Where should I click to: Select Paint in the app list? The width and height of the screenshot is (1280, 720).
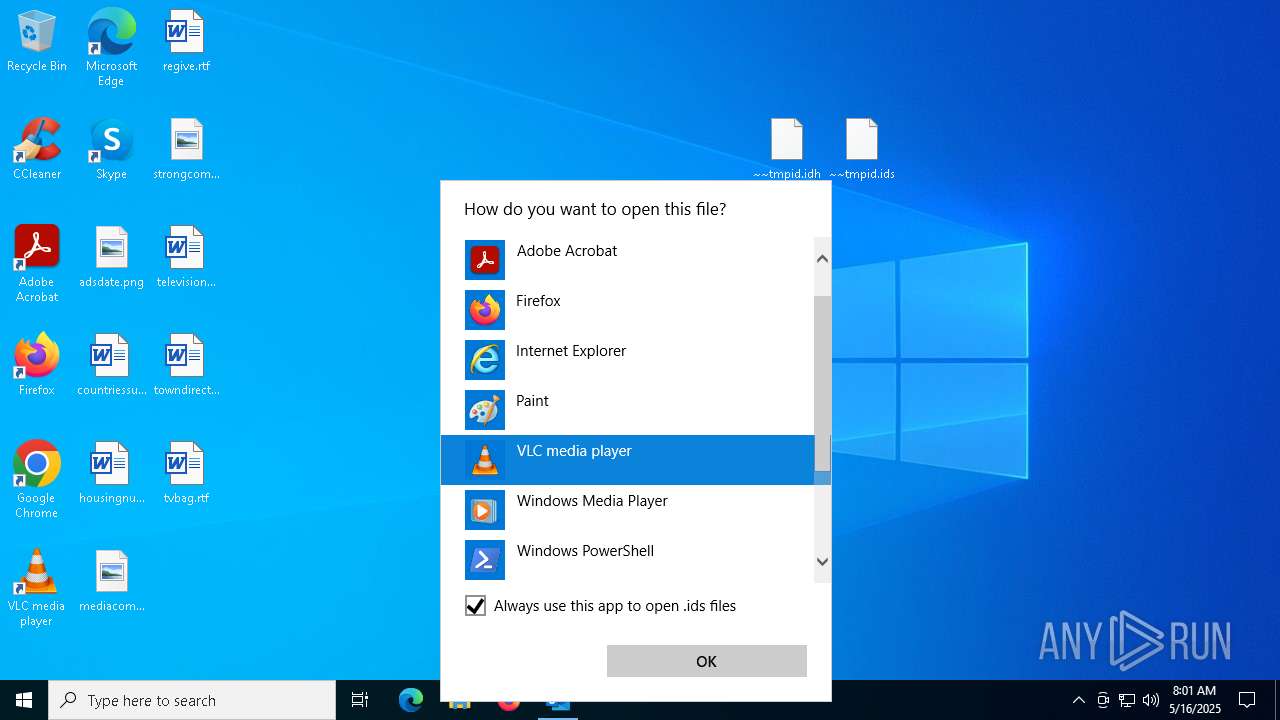point(628,410)
